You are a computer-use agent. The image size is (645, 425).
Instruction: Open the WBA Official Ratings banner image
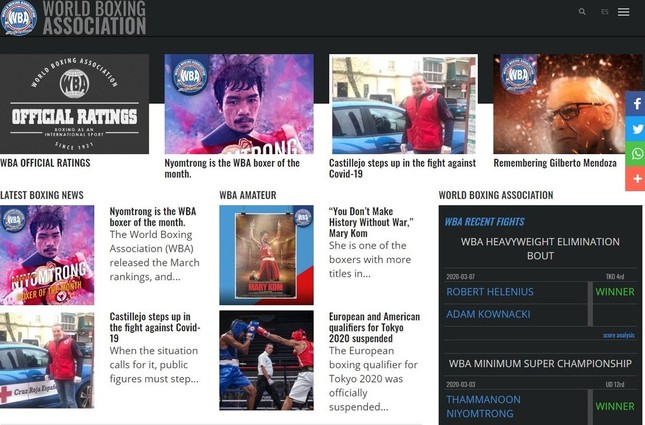(x=74, y=104)
